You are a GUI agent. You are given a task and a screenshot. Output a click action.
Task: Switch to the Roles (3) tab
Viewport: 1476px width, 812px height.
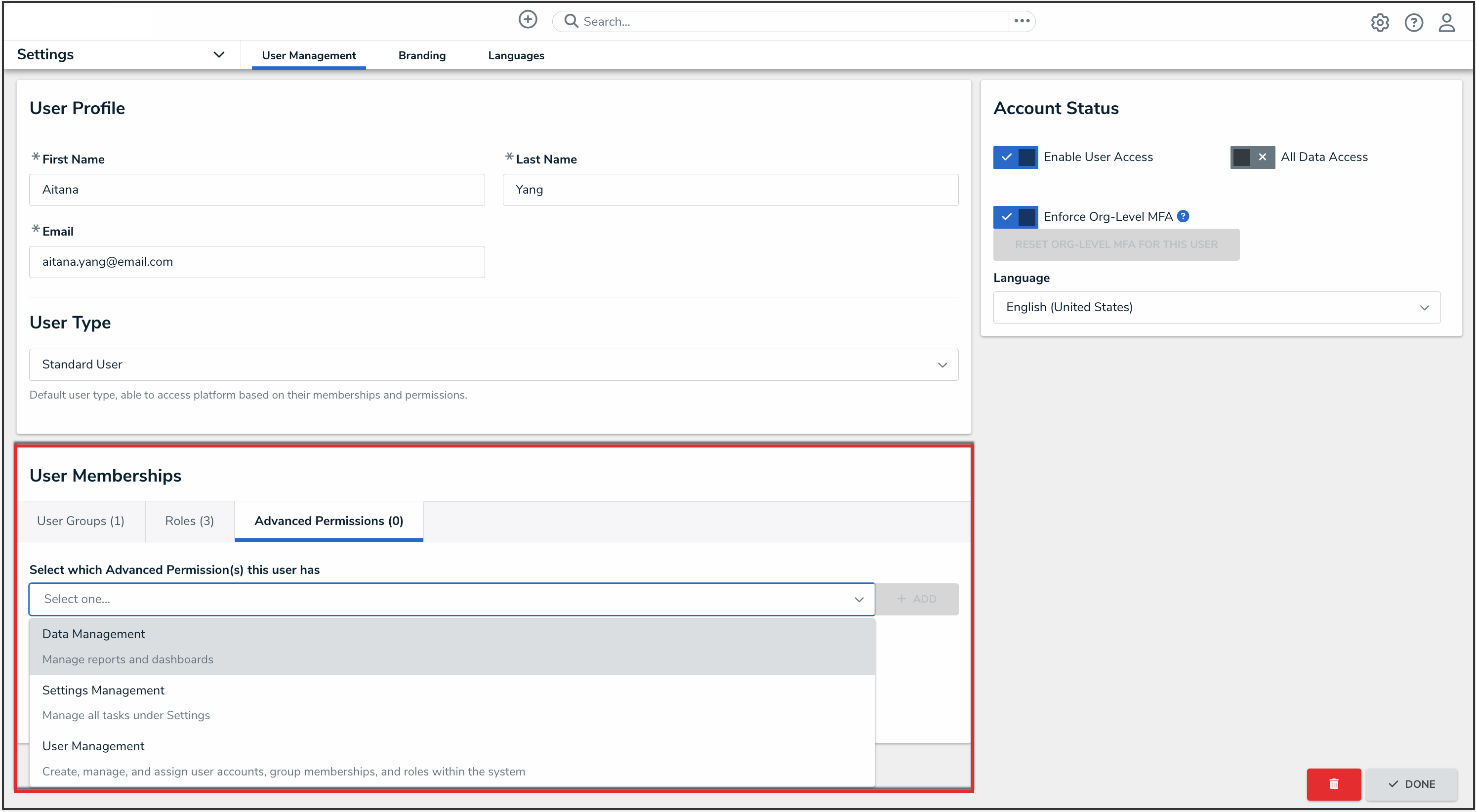pyautogui.click(x=189, y=521)
